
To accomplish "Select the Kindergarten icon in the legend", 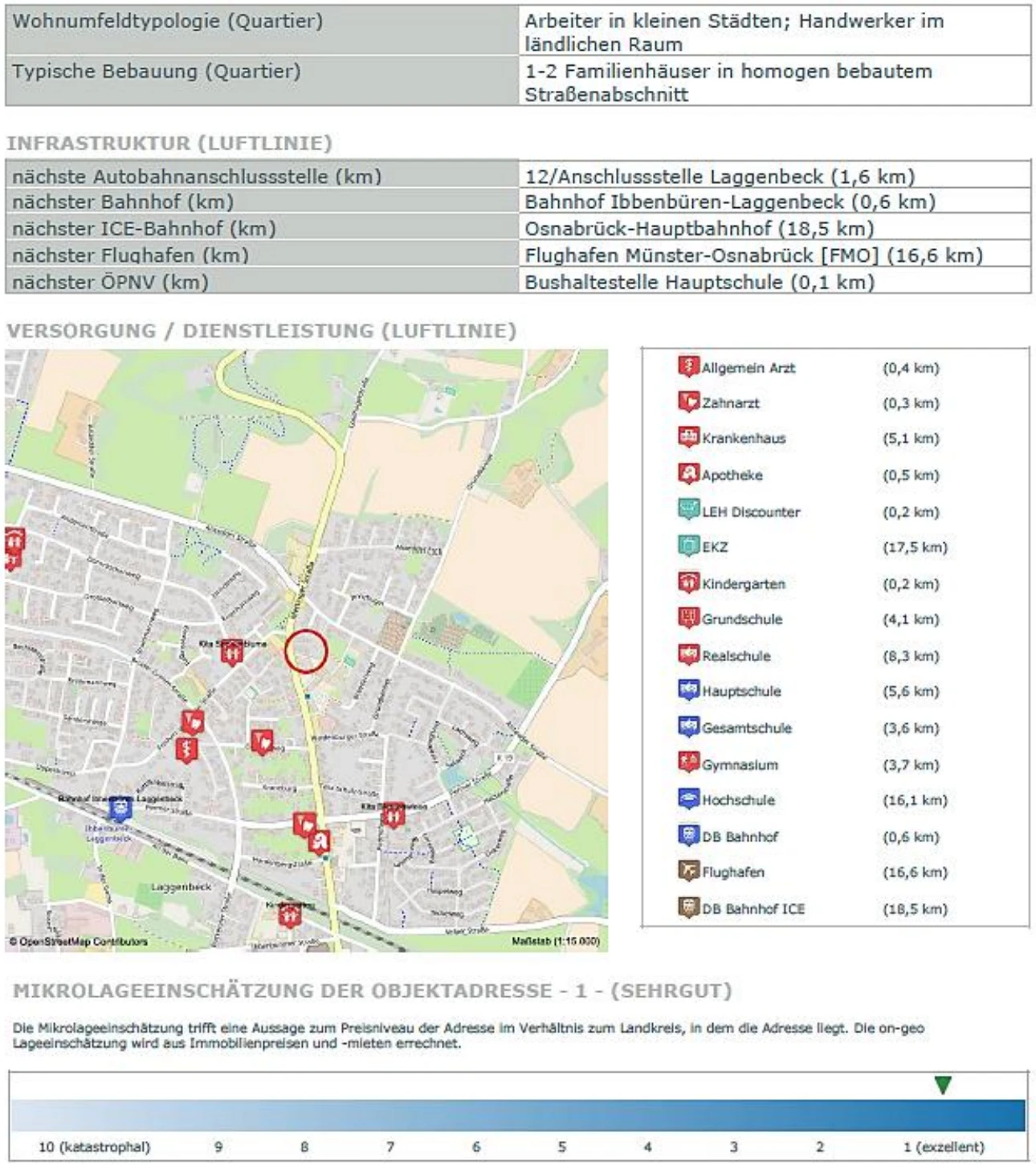I will (x=688, y=582).
